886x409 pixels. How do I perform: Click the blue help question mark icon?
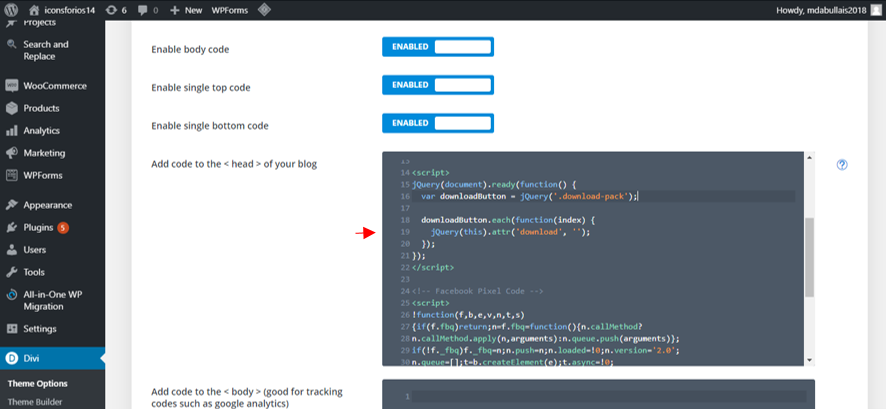[842, 165]
